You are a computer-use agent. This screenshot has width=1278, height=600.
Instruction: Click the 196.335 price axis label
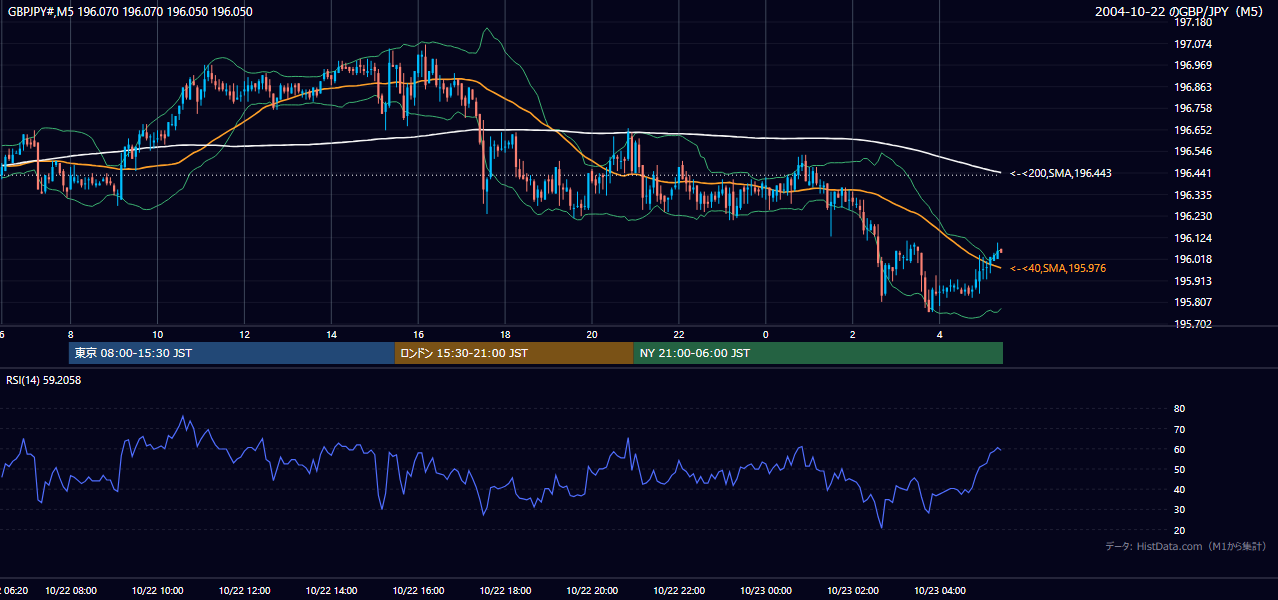click(1192, 195)
